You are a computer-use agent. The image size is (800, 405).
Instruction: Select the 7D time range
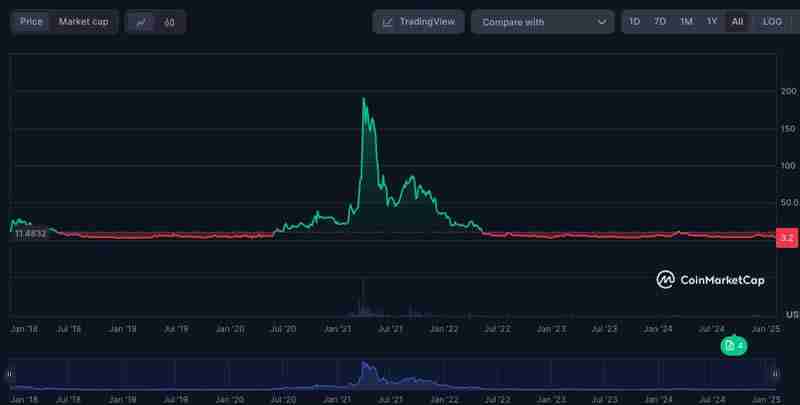tap(660, 21)
